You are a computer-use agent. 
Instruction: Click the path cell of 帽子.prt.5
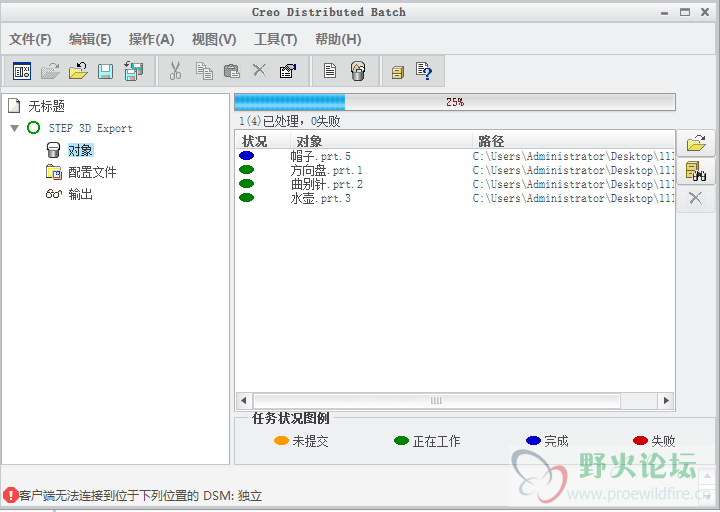[x=574, y=156]
